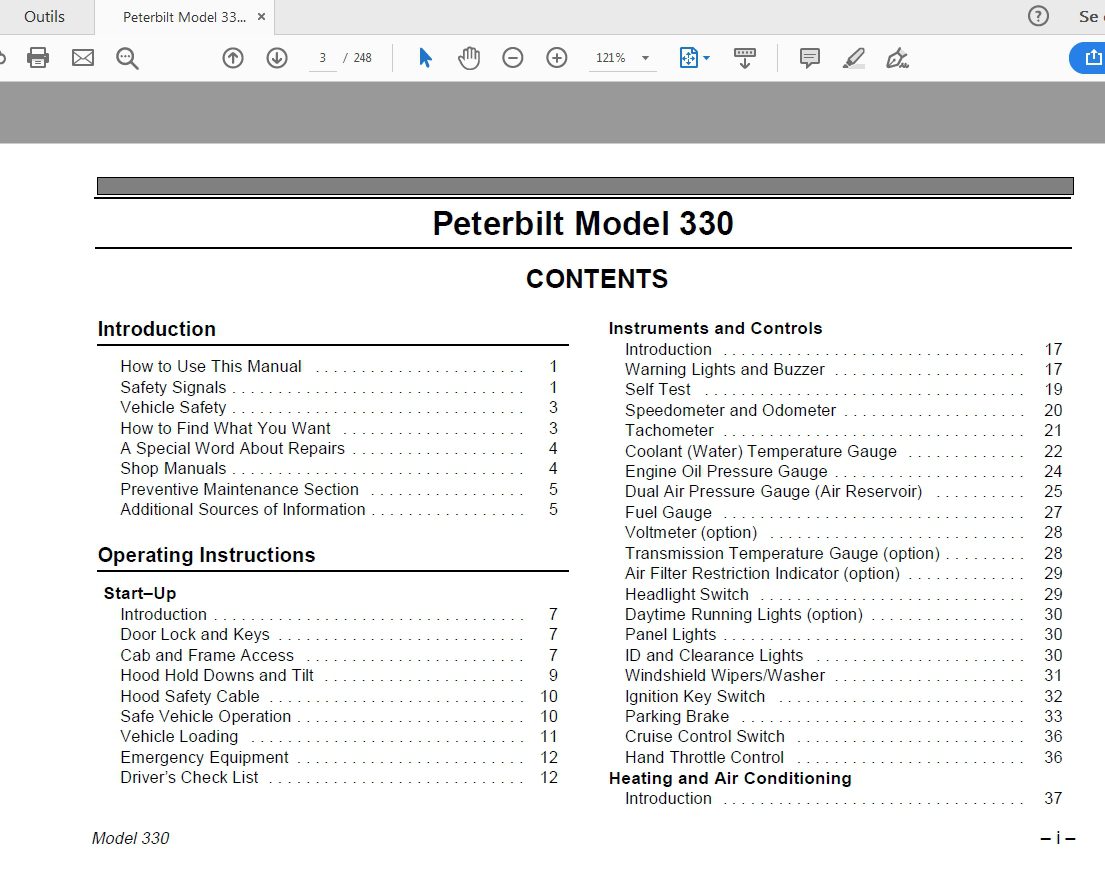Close the Peterbilt Model 33... tab
This screenshot has height=872, width=1105.
261,17
